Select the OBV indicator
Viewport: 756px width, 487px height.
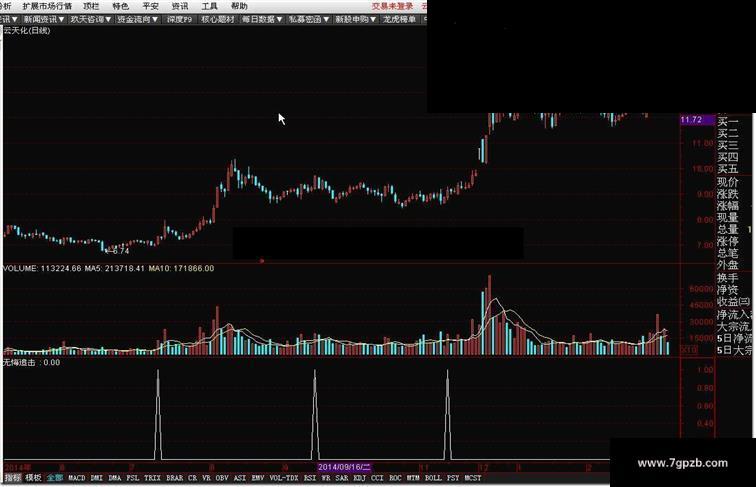tap(222, 478)
